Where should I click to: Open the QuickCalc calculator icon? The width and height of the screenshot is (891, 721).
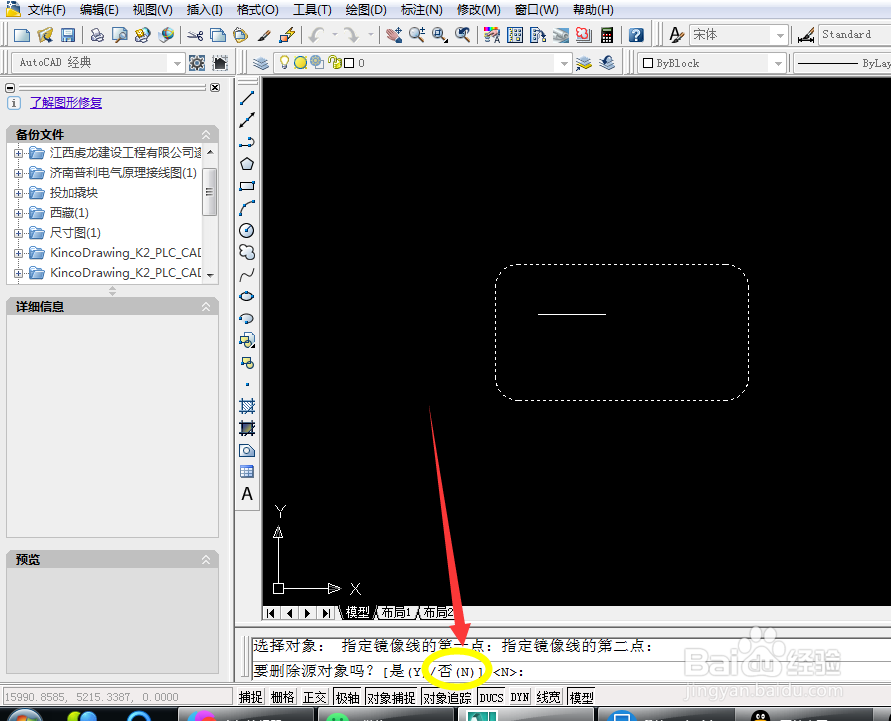tap(607, 35)
